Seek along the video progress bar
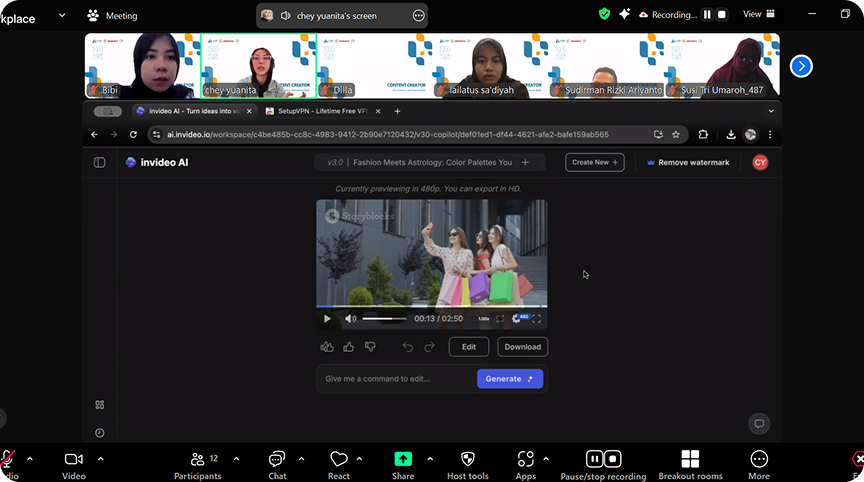Viewport: 864px width, 482px height. (x=431, y=306)
